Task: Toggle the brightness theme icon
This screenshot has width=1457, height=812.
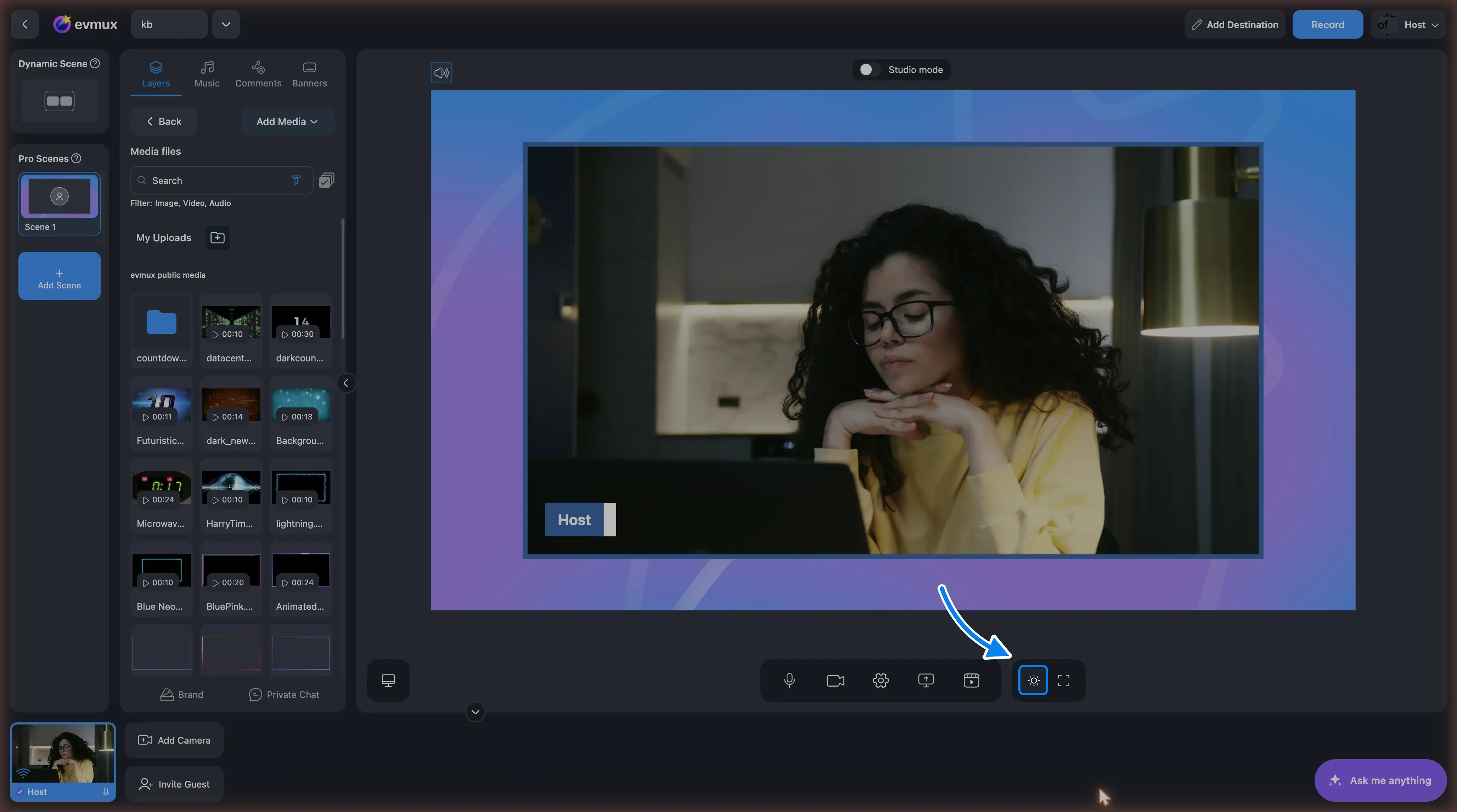Action: [x=1033, y=680]
